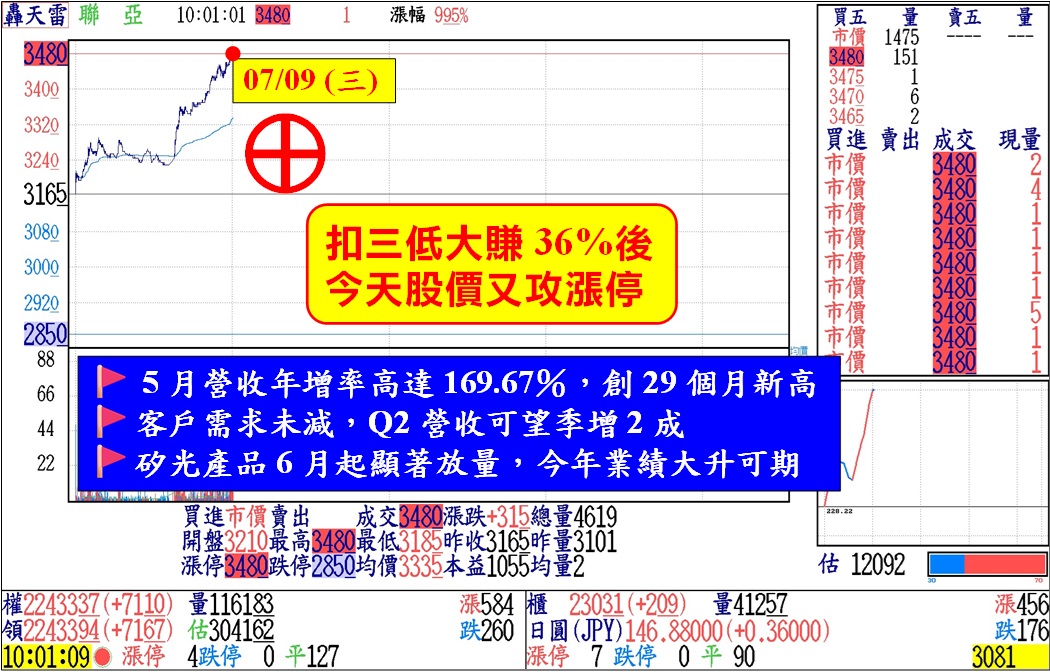The height and width of the screenshot is (672, 1050).
Task: Click the 漲幅 label in header
Action: point(409,15)
